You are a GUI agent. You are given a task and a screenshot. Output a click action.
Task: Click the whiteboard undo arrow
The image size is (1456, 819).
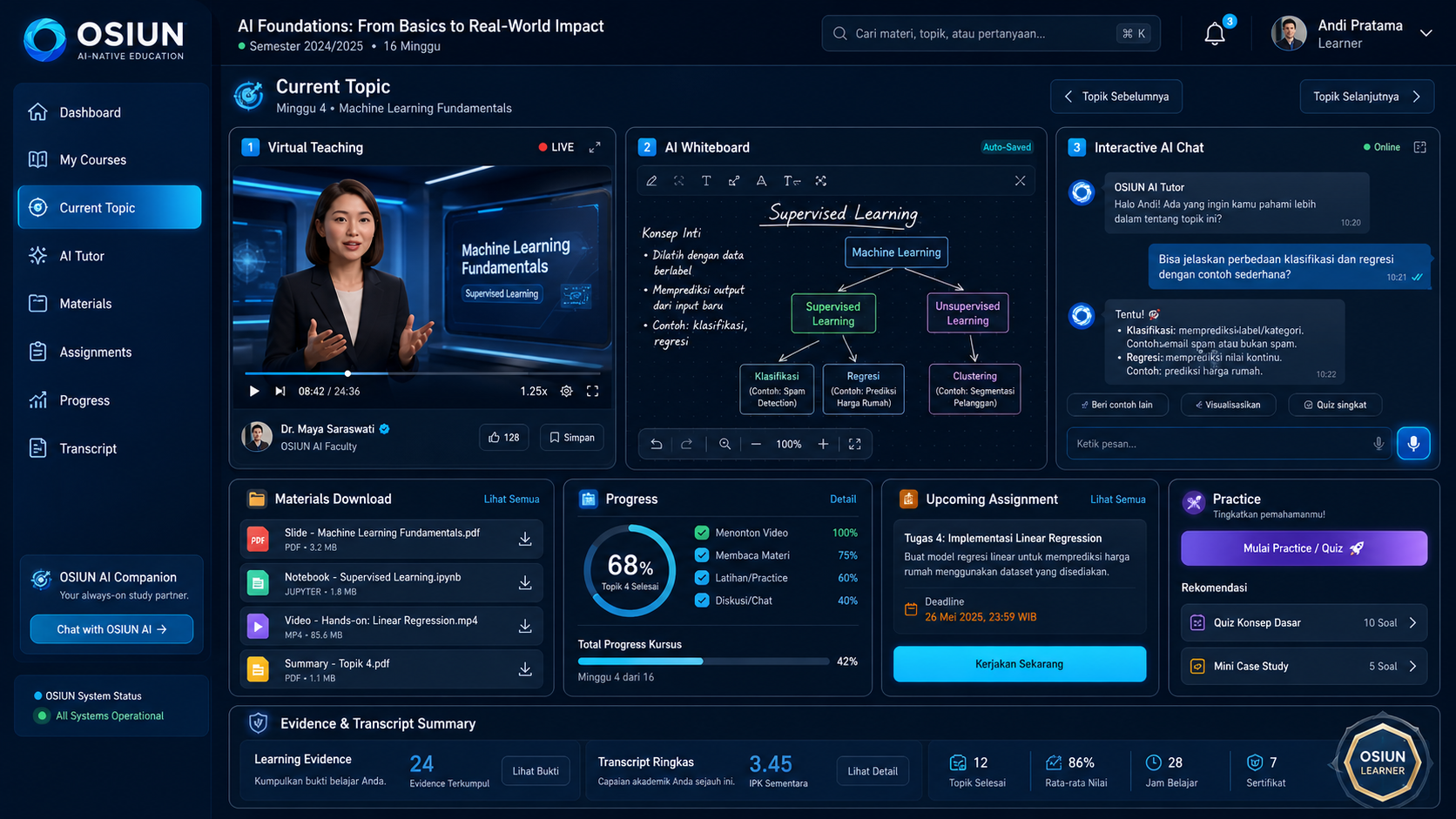pyautogui.click(x=657, y=444)
